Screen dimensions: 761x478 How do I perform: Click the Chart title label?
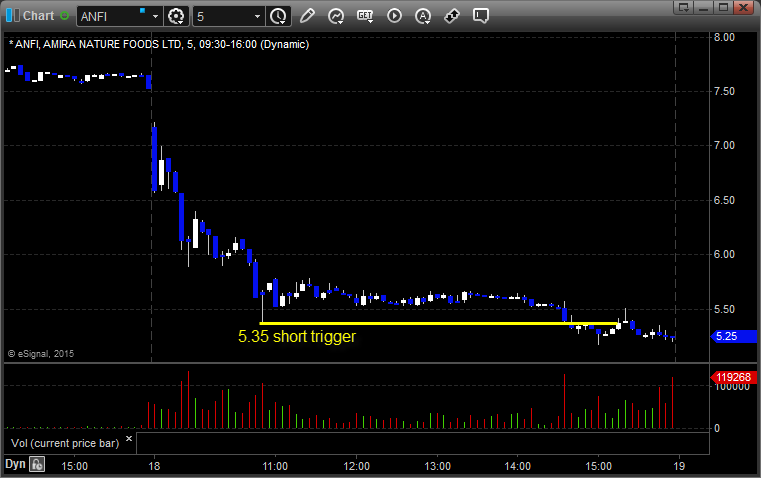(38, 16)
